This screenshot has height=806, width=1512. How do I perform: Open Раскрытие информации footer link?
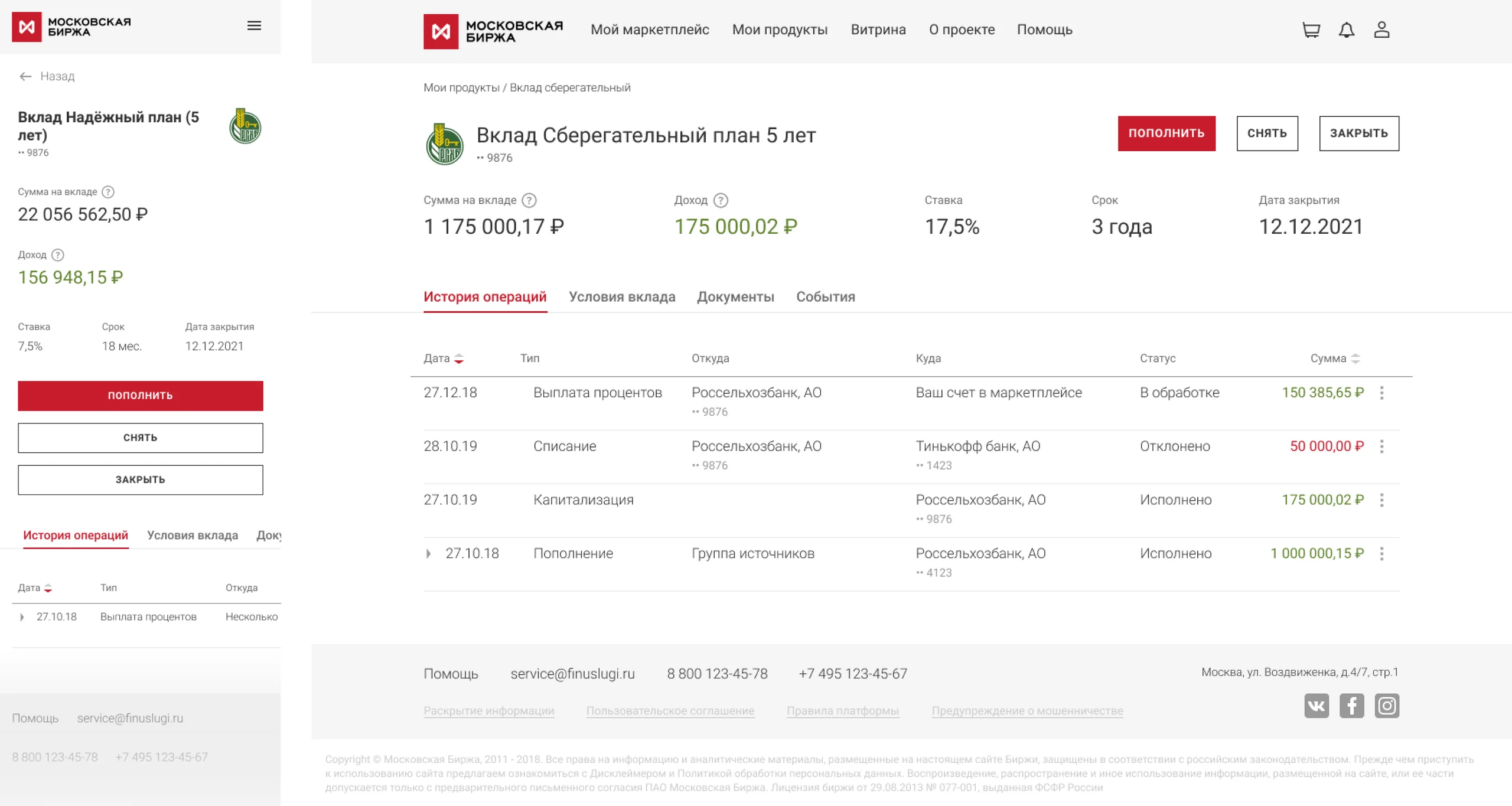[x=489, y=711]
